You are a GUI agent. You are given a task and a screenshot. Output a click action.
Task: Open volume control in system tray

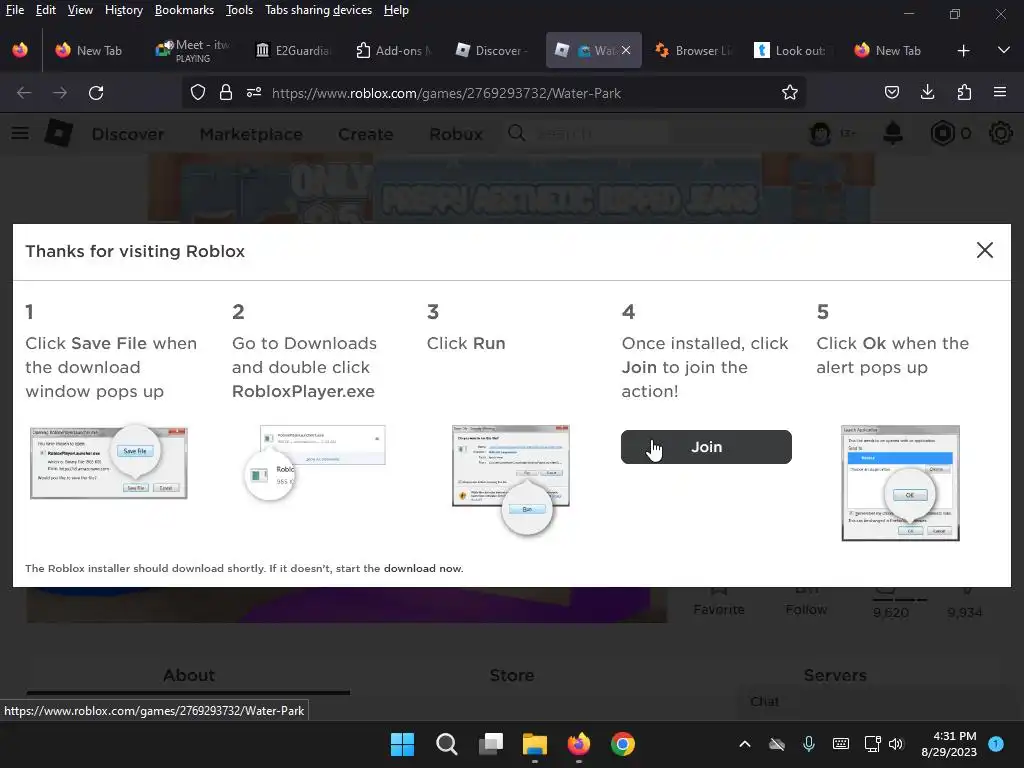(x=896, y=743)
